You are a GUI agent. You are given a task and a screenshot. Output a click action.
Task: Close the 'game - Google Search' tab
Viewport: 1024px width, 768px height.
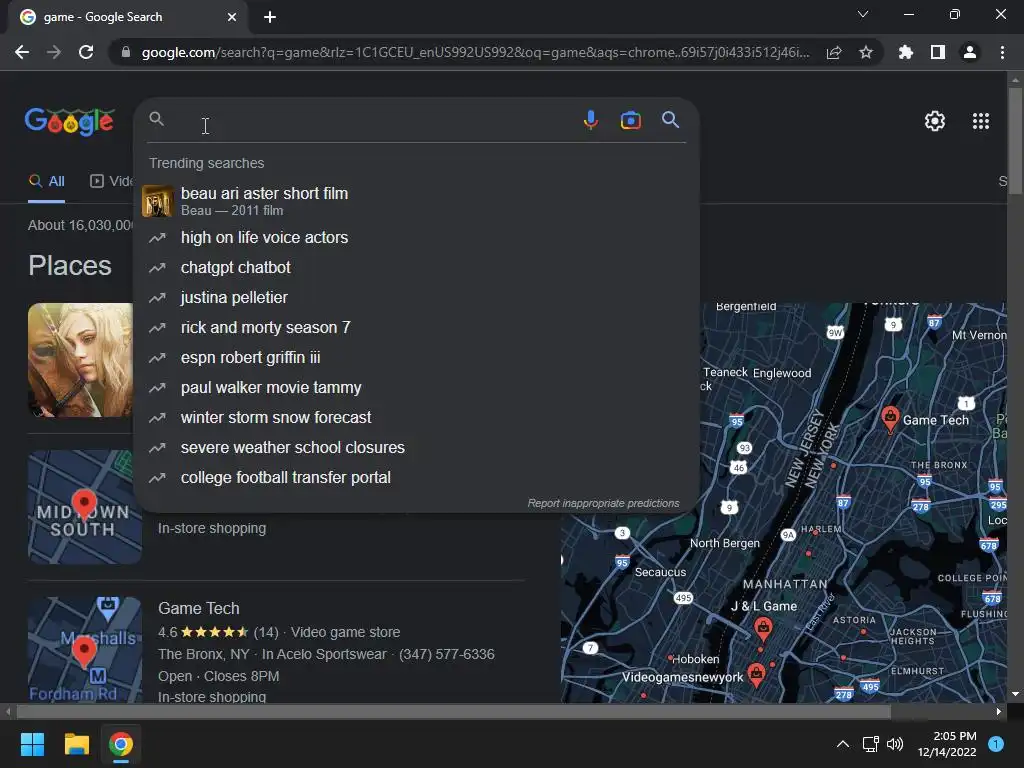pyautogui.click(x=231, y=17)
